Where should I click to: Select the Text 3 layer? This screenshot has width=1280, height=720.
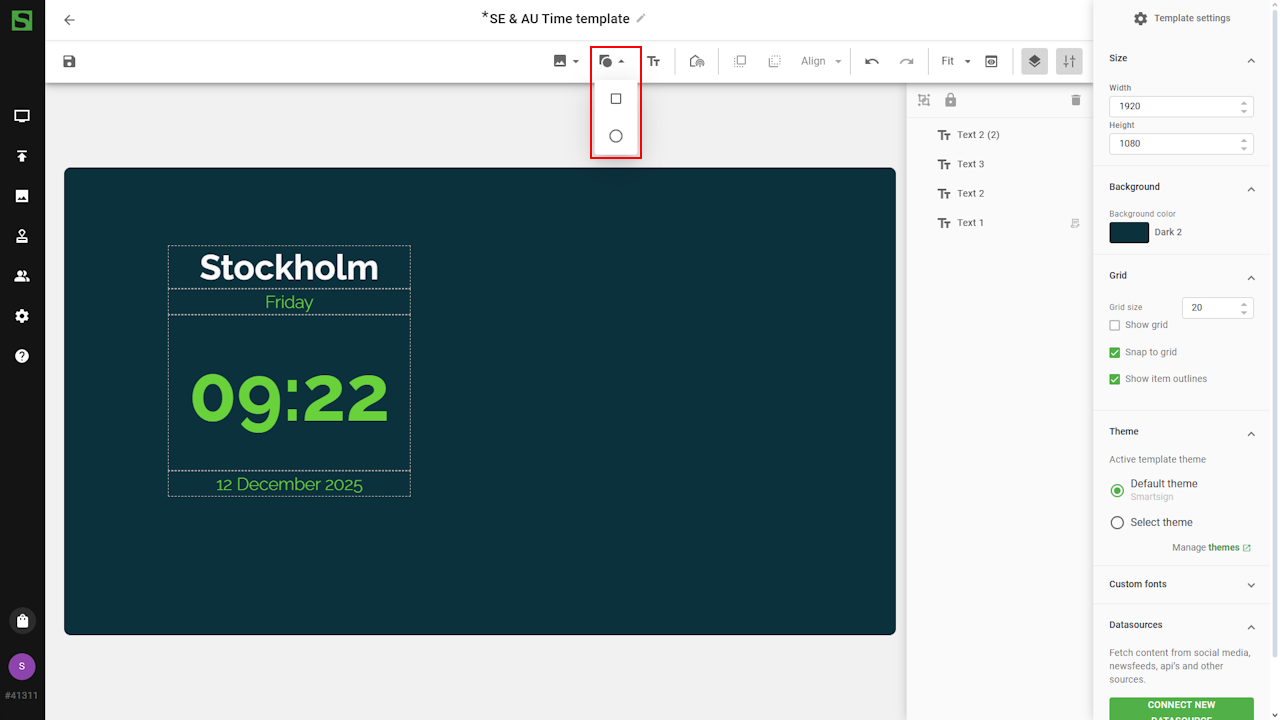point(970,164)
